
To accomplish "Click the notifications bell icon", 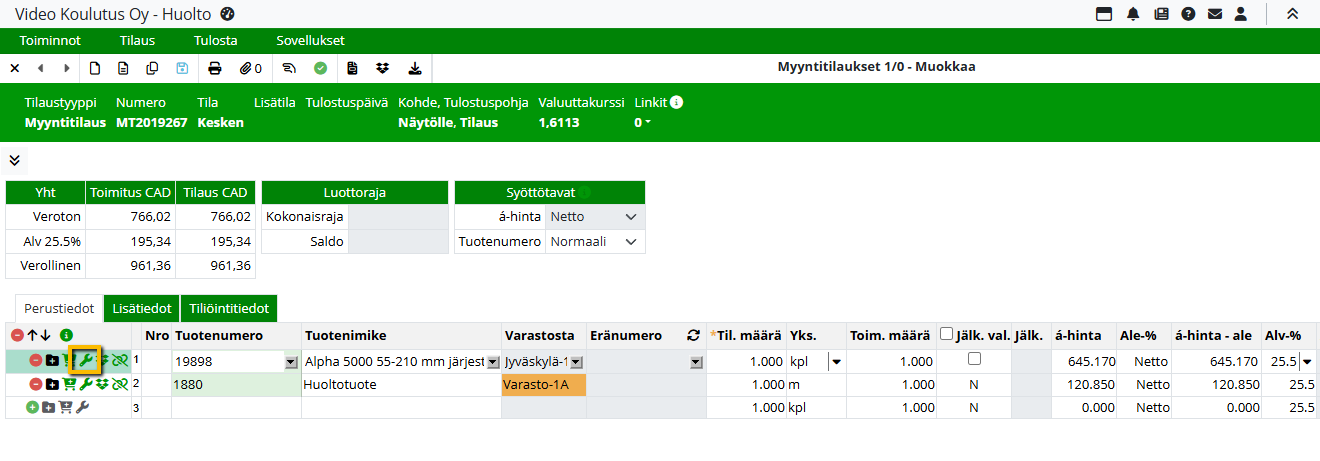I will (x=1133, y=14).
